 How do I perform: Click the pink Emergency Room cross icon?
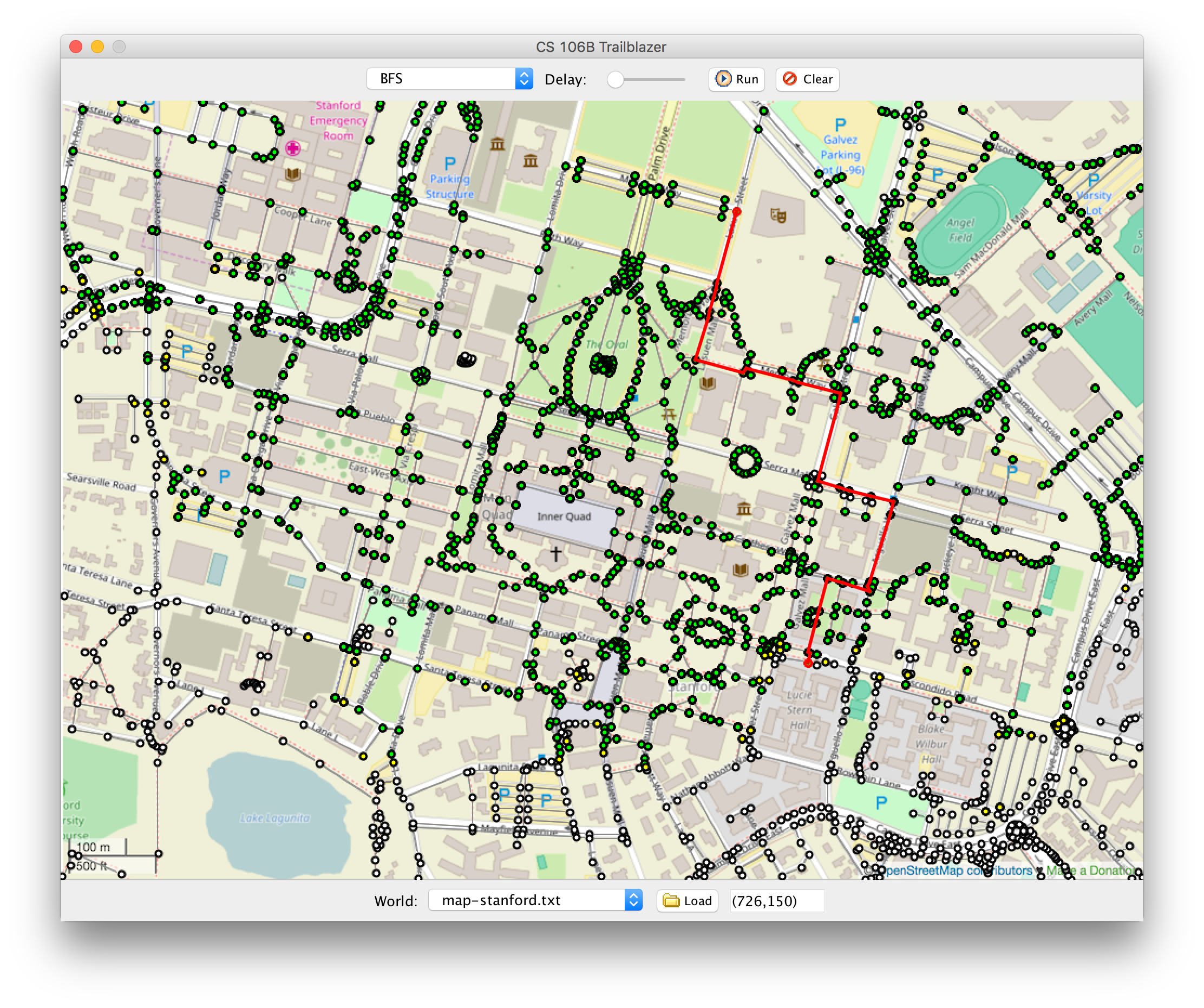293,148
